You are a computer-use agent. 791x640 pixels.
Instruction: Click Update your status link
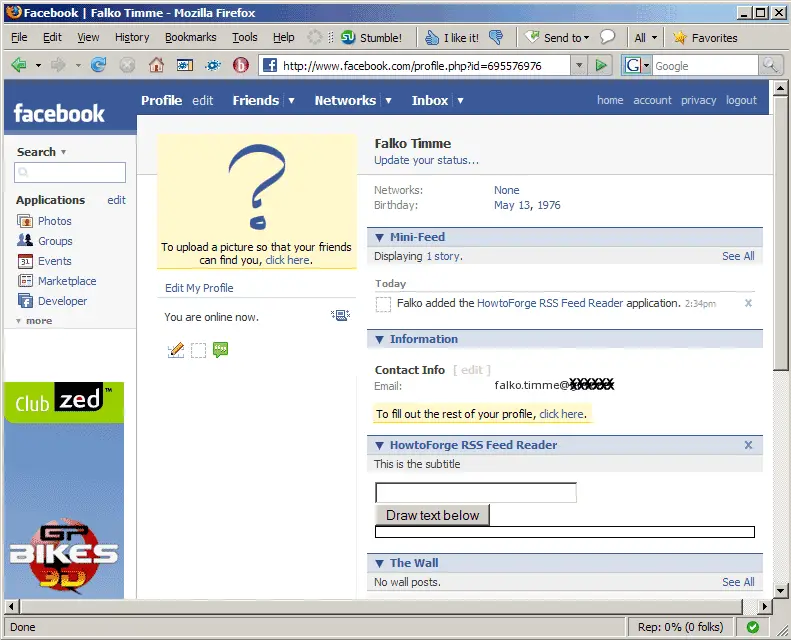click(426, 160)
